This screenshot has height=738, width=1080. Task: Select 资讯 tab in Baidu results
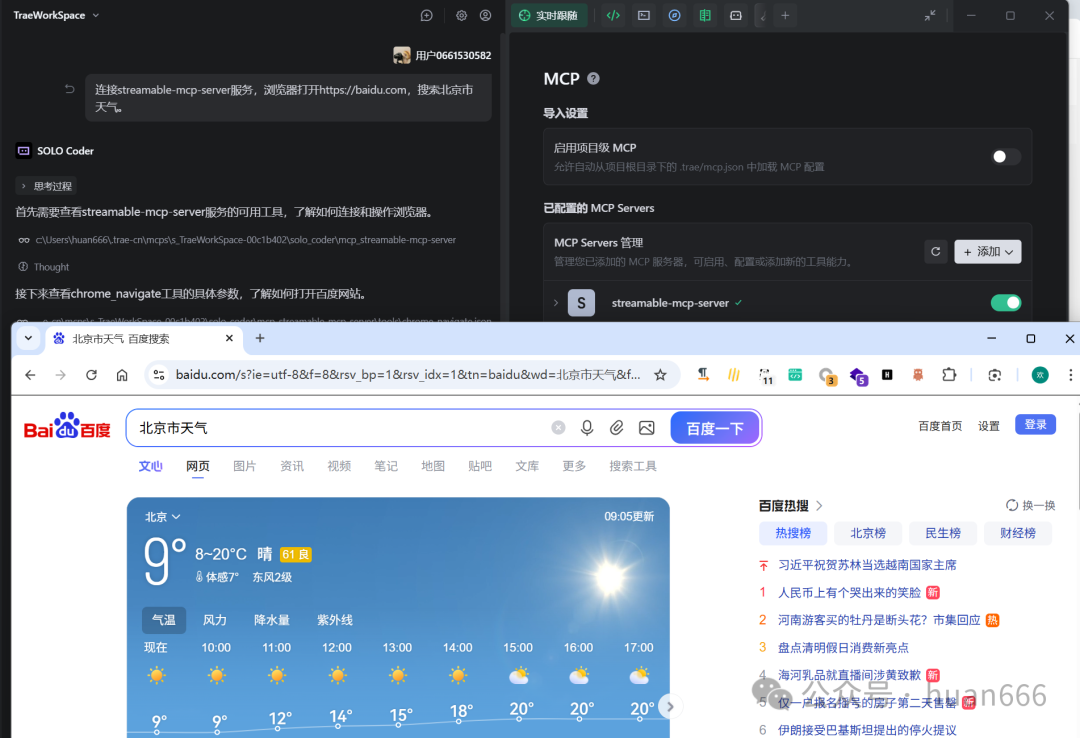coord(292,467)
